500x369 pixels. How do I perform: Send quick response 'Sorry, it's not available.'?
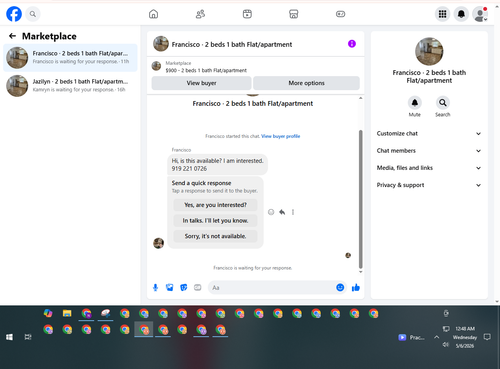pos(215,236)
